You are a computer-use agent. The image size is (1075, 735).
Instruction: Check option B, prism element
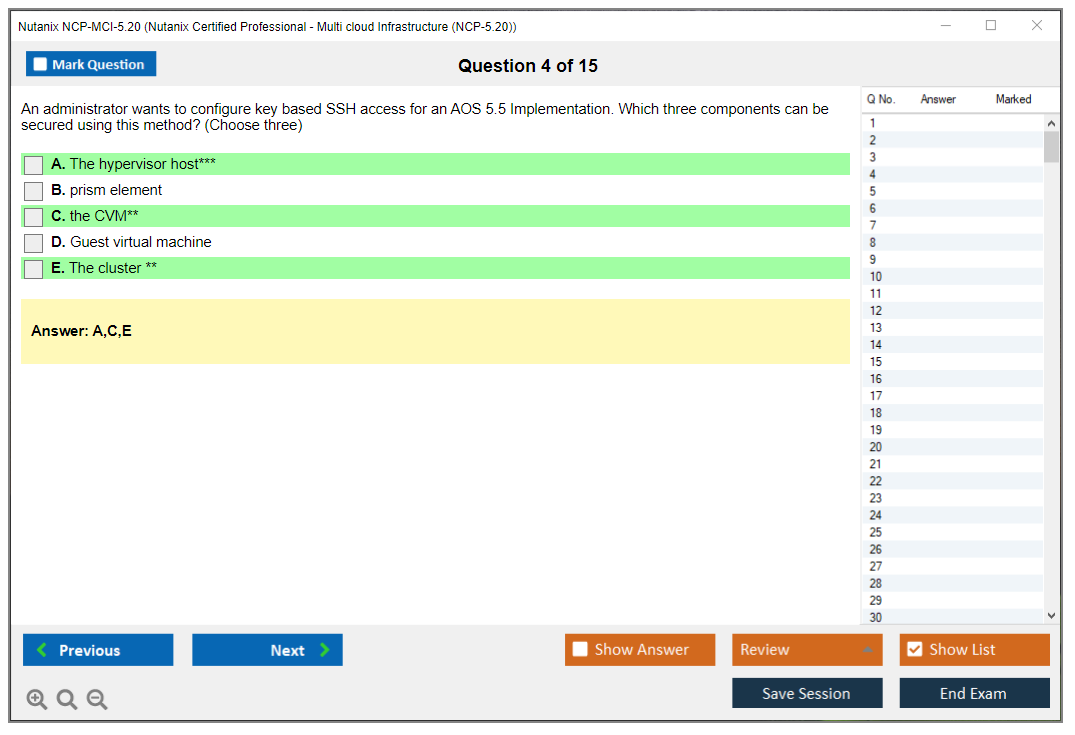34,191
